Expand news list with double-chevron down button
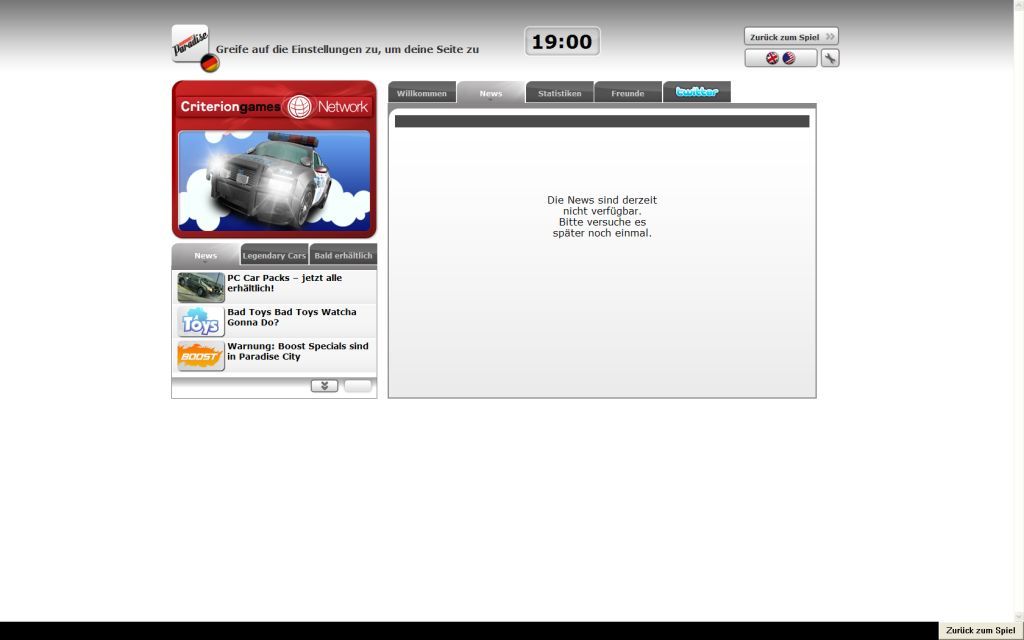Screen dimensions: 1024x640 coord(325,386)
